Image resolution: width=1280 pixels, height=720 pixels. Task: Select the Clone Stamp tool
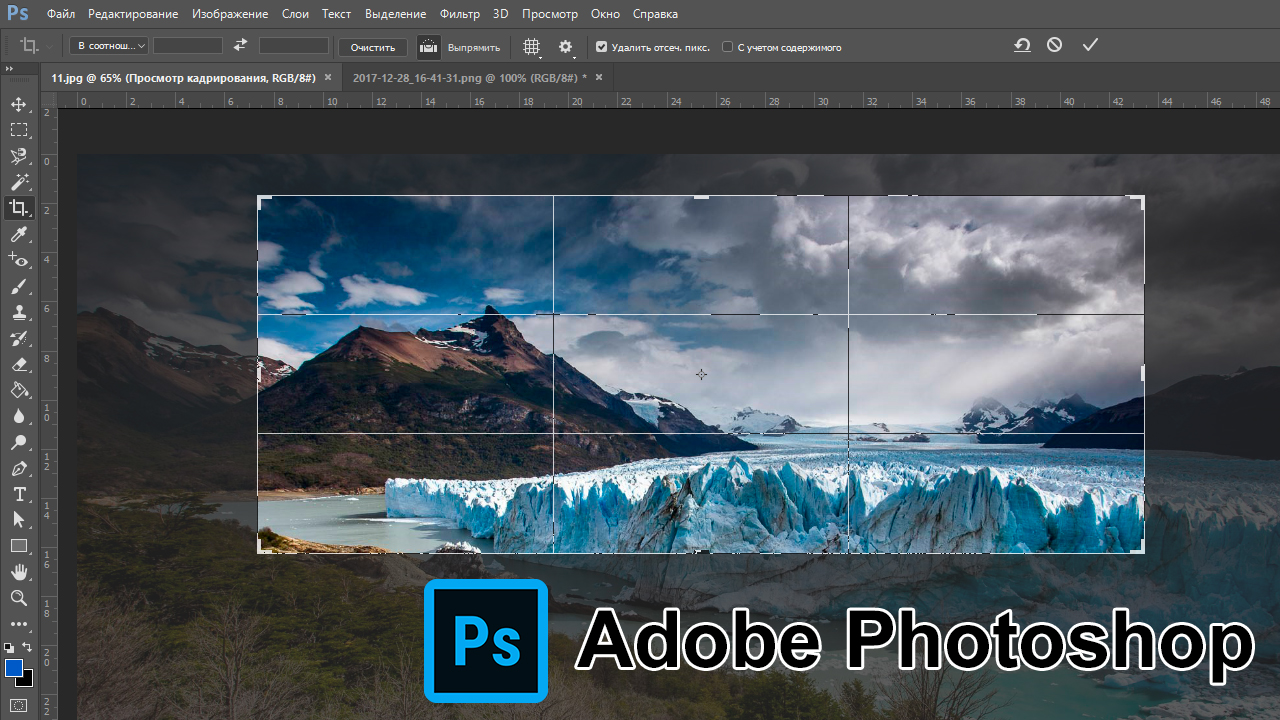[x=19, y=312]
